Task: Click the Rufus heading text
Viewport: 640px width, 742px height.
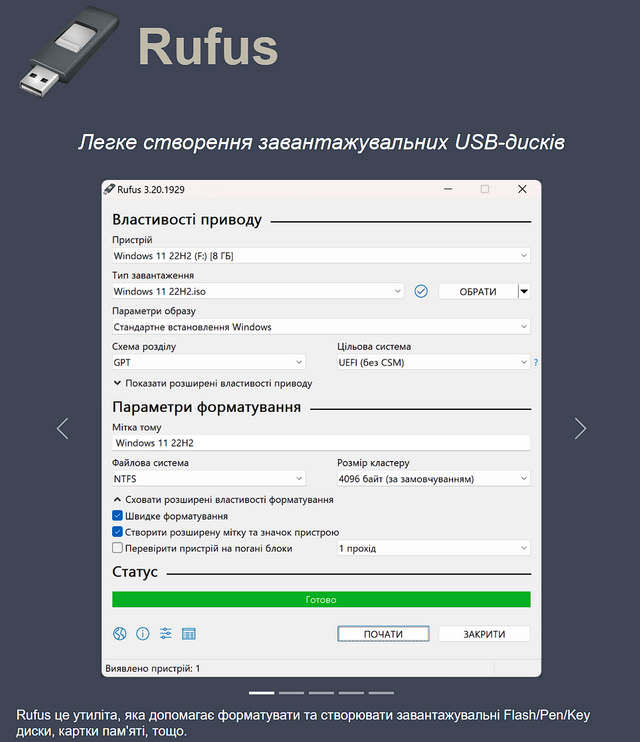Action: point(207,47)
